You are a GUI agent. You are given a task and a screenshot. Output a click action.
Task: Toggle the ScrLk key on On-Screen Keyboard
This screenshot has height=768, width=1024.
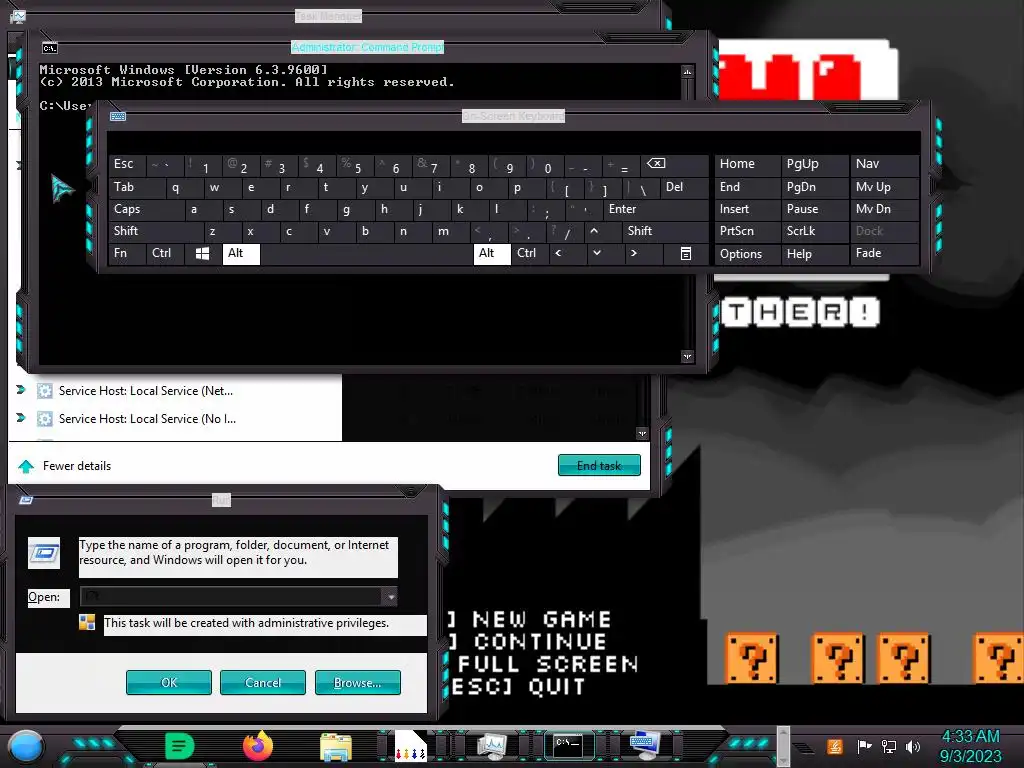814,231
